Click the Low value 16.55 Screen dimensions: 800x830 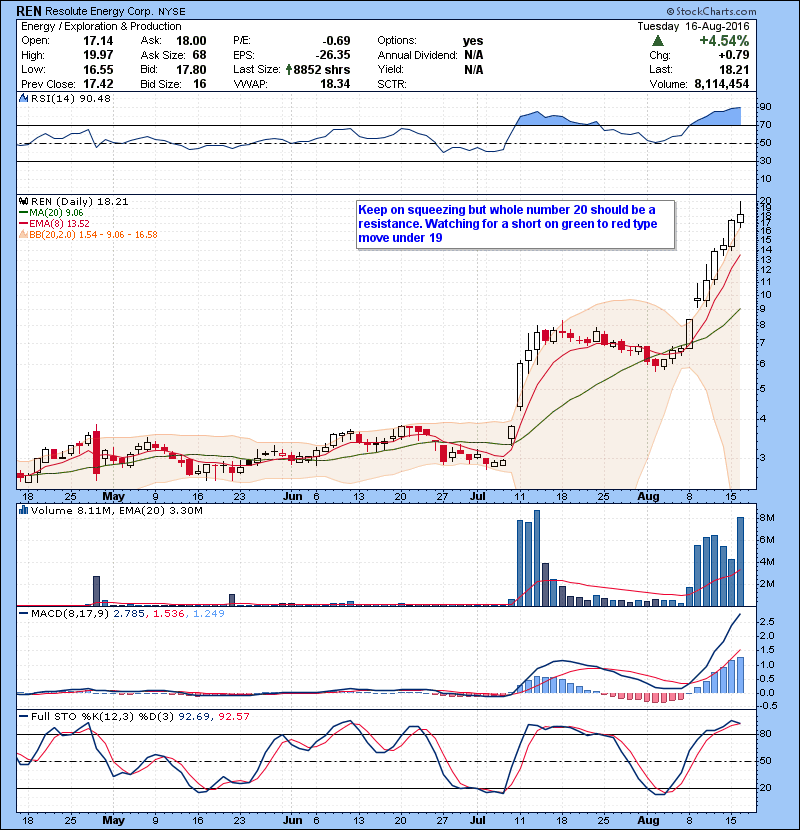point(98,69)
